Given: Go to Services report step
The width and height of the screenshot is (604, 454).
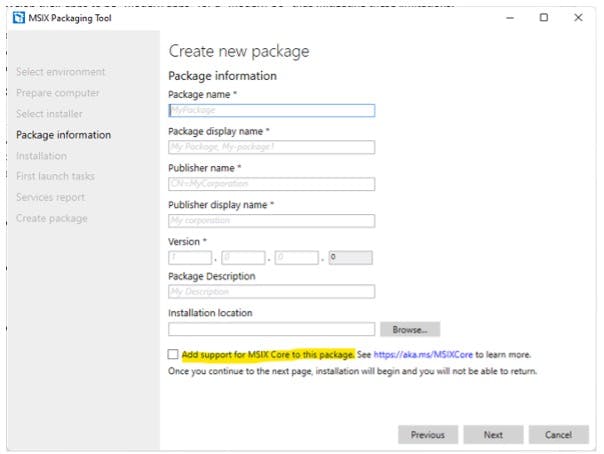Looking at the screenshot, I should [50, 198].
